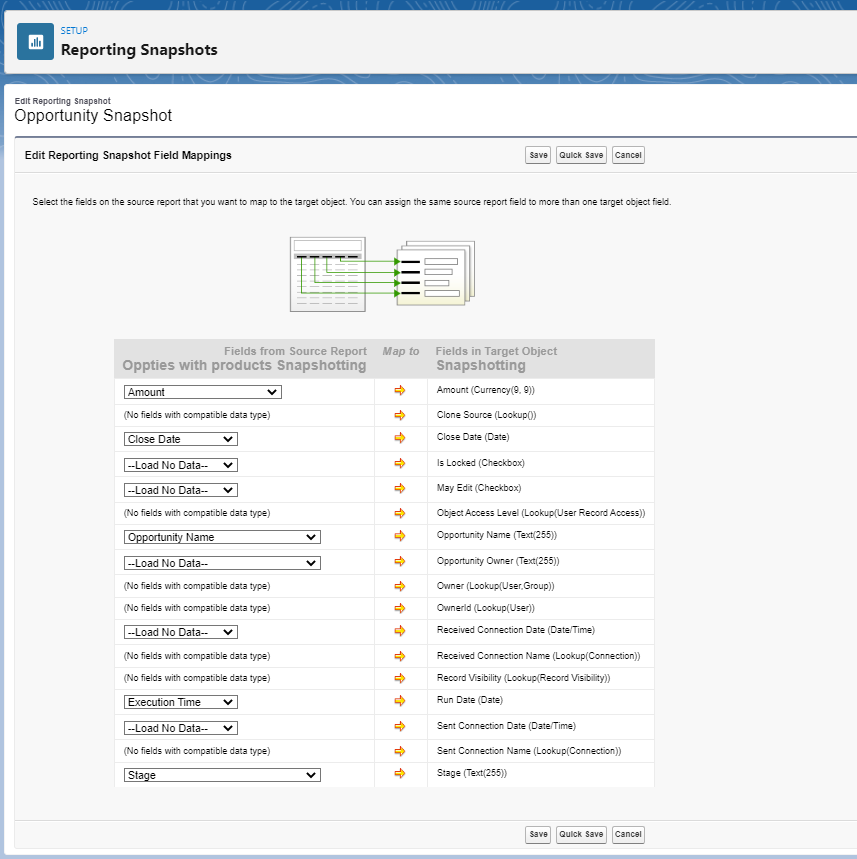Viewport: 857px width, 859px height.
Task: Click the top Save button
Action: click(x=538, y=155)
